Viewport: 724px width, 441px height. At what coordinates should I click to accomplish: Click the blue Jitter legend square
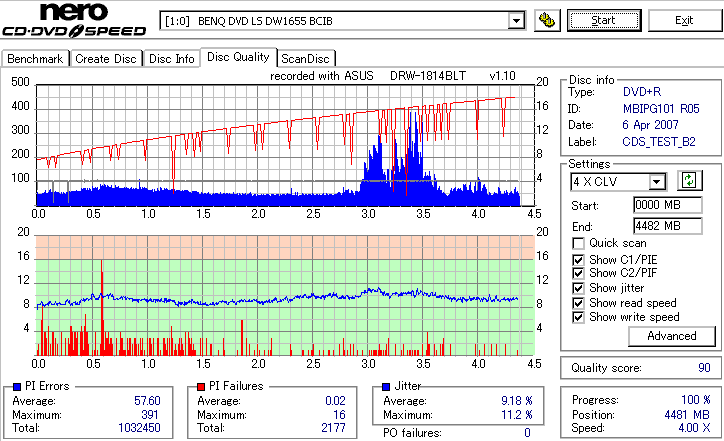tap(386, 387)
